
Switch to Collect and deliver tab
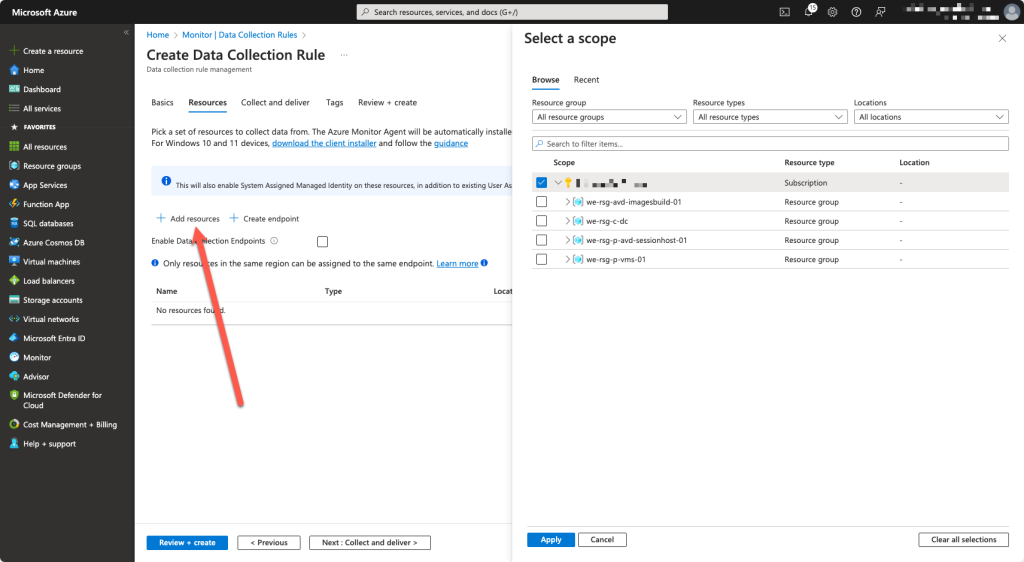[x=275, y=102]
